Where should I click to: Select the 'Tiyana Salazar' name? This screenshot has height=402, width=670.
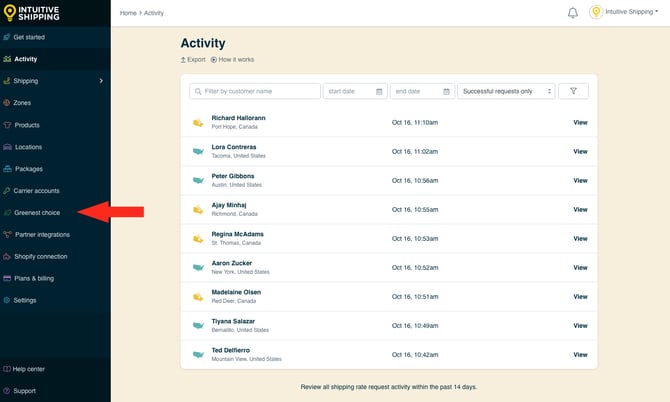[233, 321]
